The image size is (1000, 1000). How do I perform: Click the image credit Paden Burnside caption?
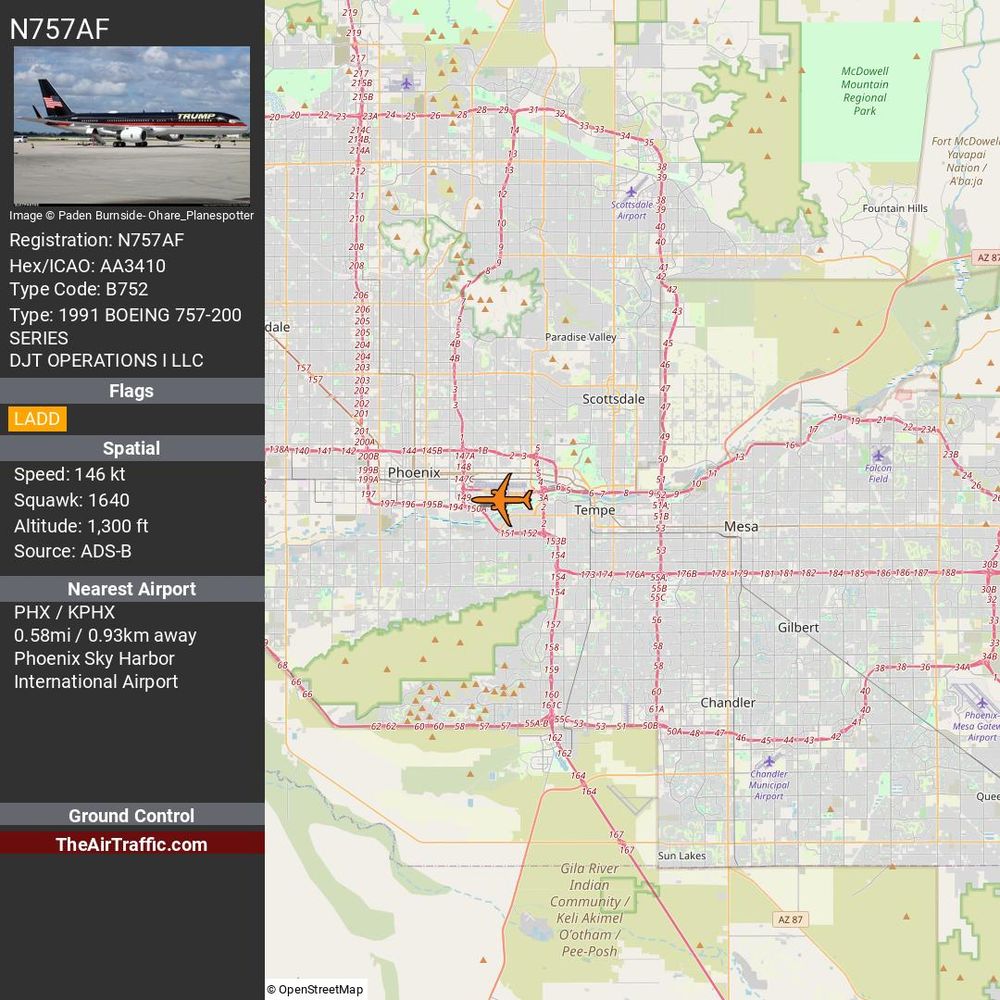[131, 216]
